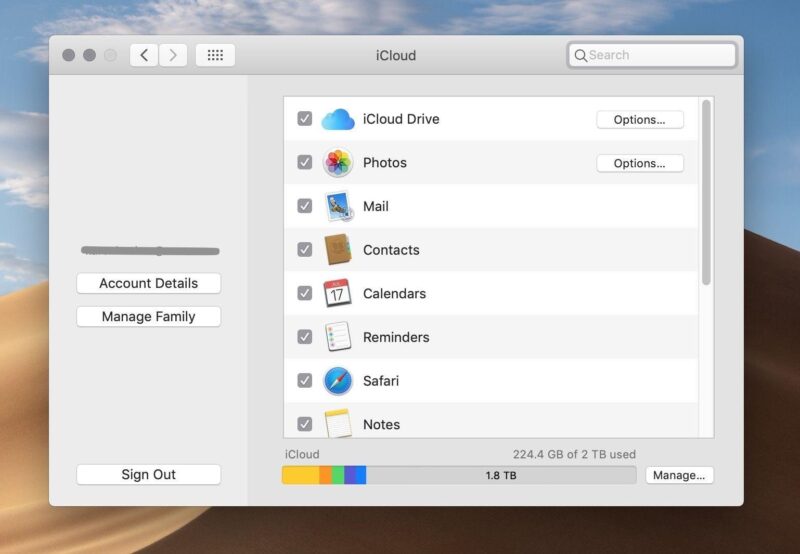800x554 pixels.
Task: Click the Mail stamp icon
Action: pos(338,207)
